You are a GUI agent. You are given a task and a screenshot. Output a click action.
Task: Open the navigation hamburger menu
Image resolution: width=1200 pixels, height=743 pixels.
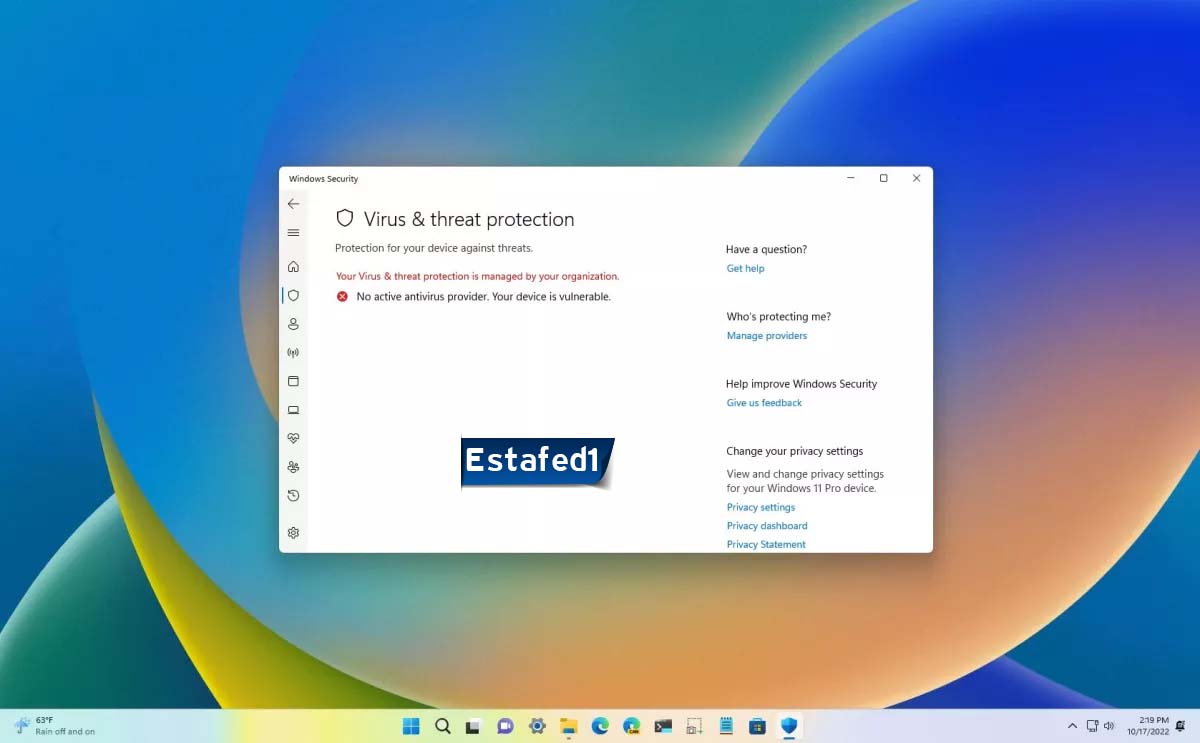[x=293, y=232]
